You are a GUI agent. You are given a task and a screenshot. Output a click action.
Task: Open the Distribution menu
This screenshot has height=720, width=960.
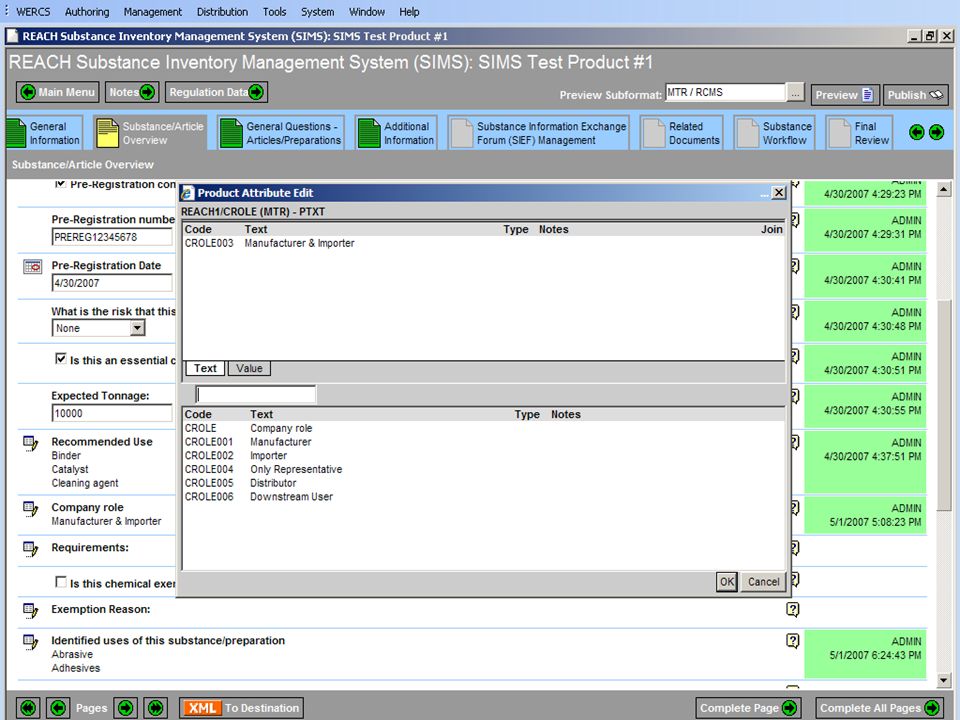(222, 12)
